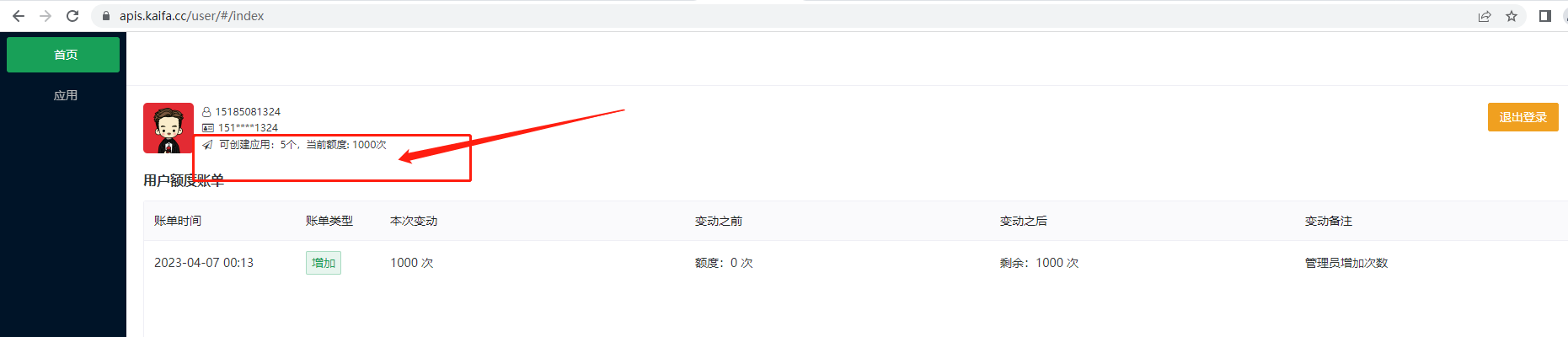Click the browser back arrow

click(x=19, y=16)
